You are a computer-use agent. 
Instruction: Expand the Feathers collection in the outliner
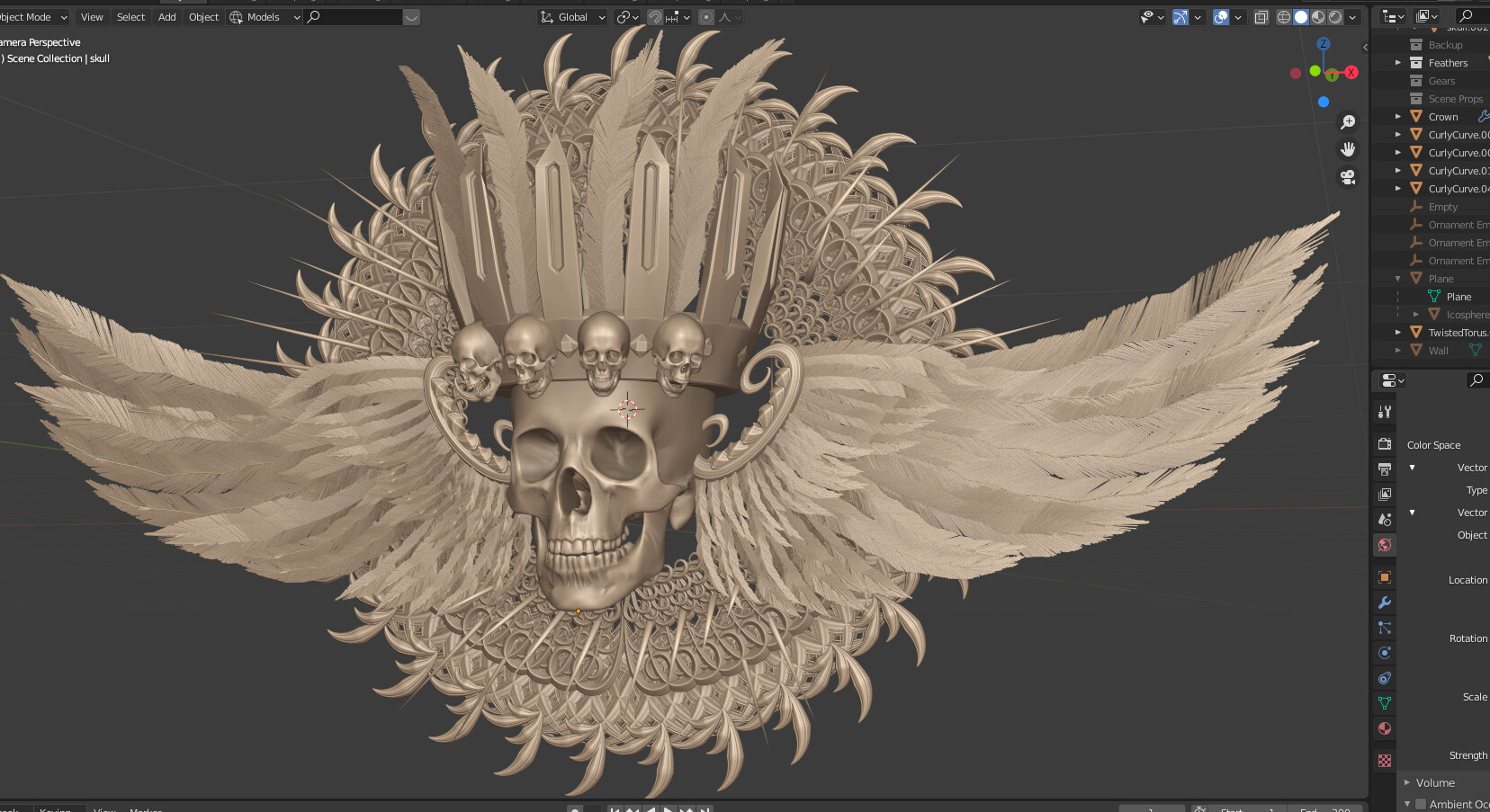tap(1396, 62)
